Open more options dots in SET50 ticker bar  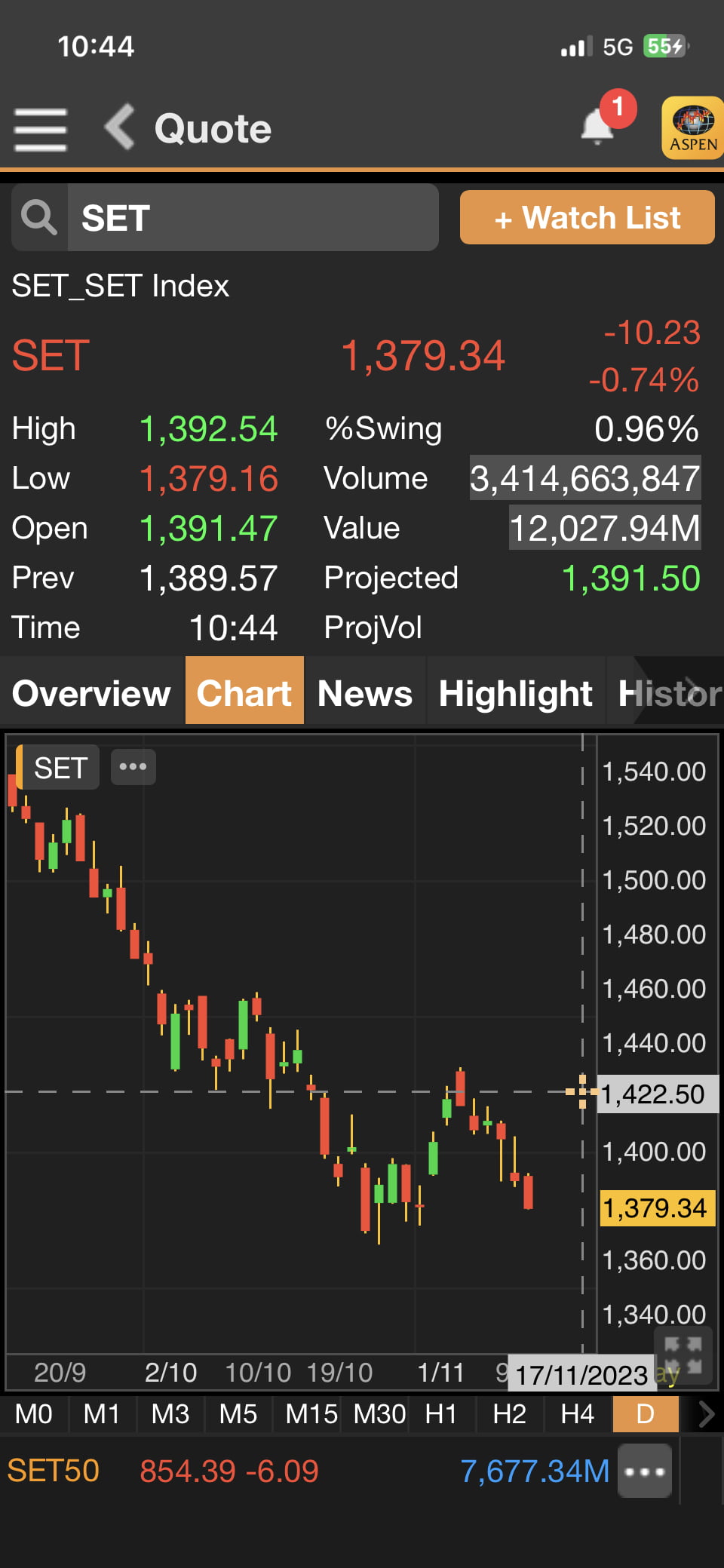pyautogui.click(x=645, y=1471)
